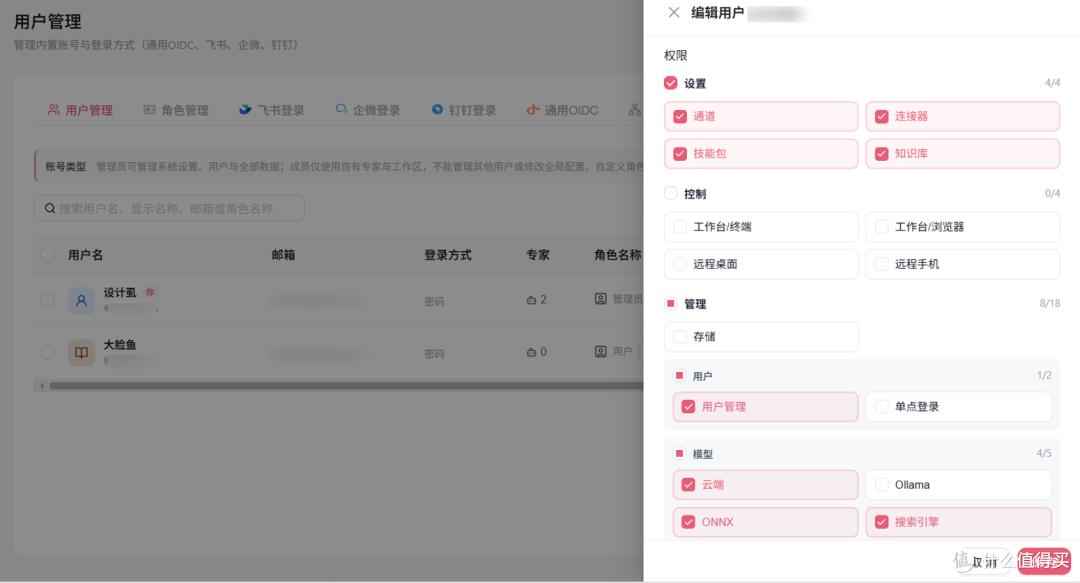
Task: Click the 钉钉 logo icon
Action: pos(437,110)
